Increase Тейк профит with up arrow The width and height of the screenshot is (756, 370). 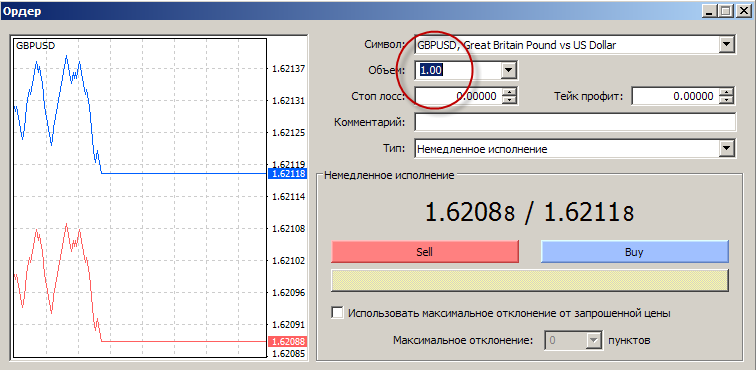727,92
